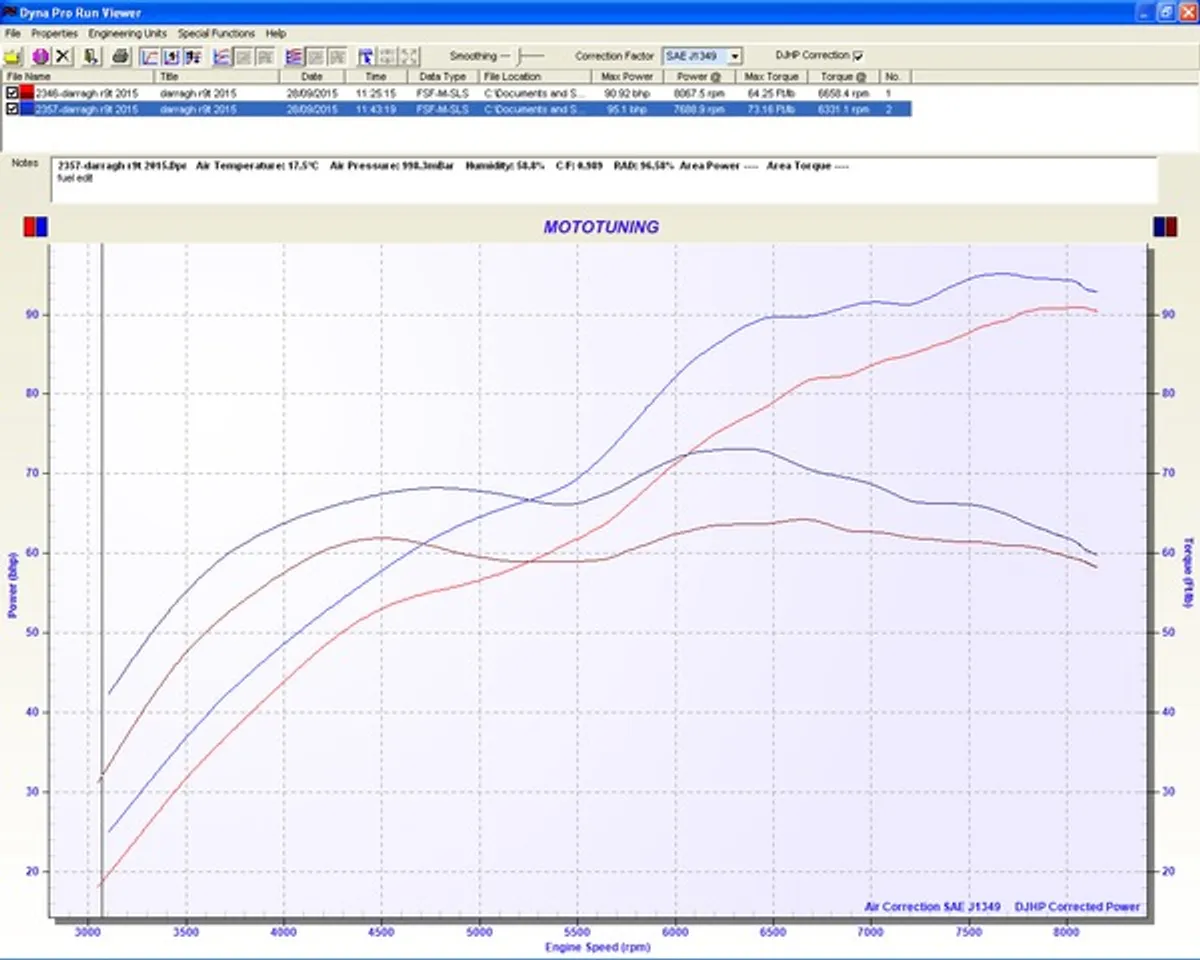This screenshot has width=1200, height=960.
Task: Click the run export icon beside Print
Action: pos(89,55)
